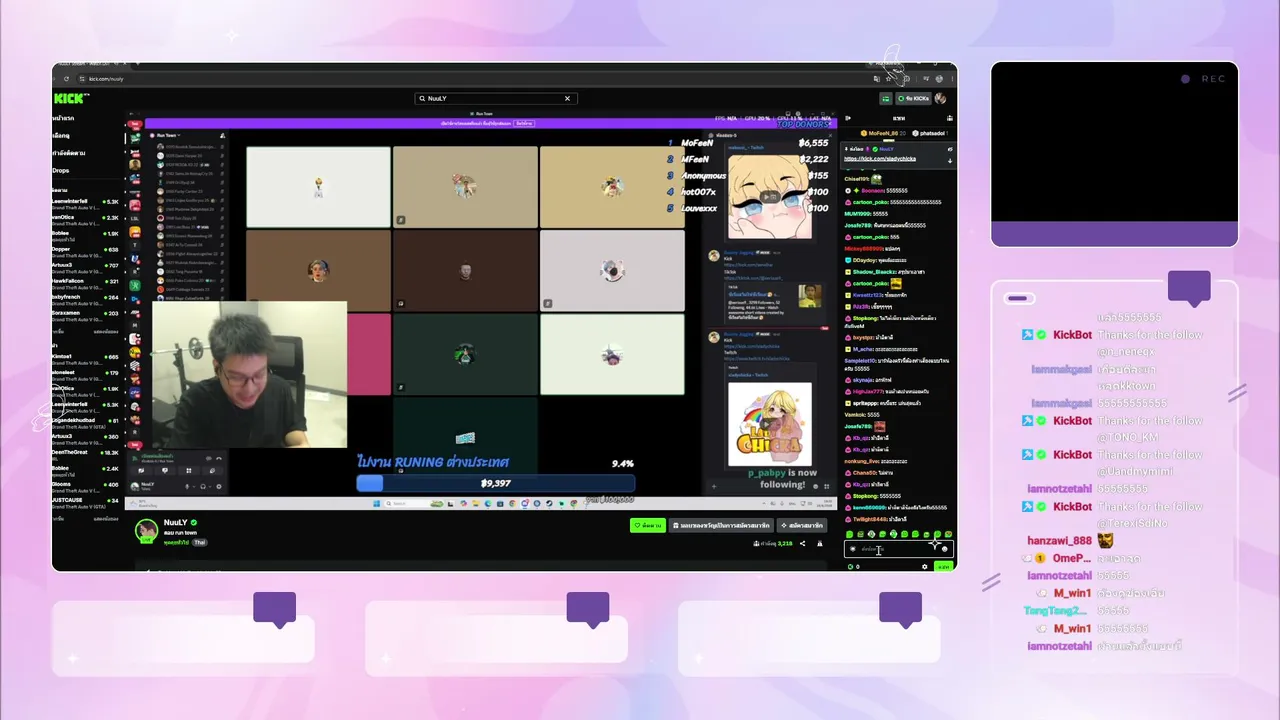Screen dimensions: 1280x720
Task: Play the Twitch clip preview in Discord
Action: point(769,196)
